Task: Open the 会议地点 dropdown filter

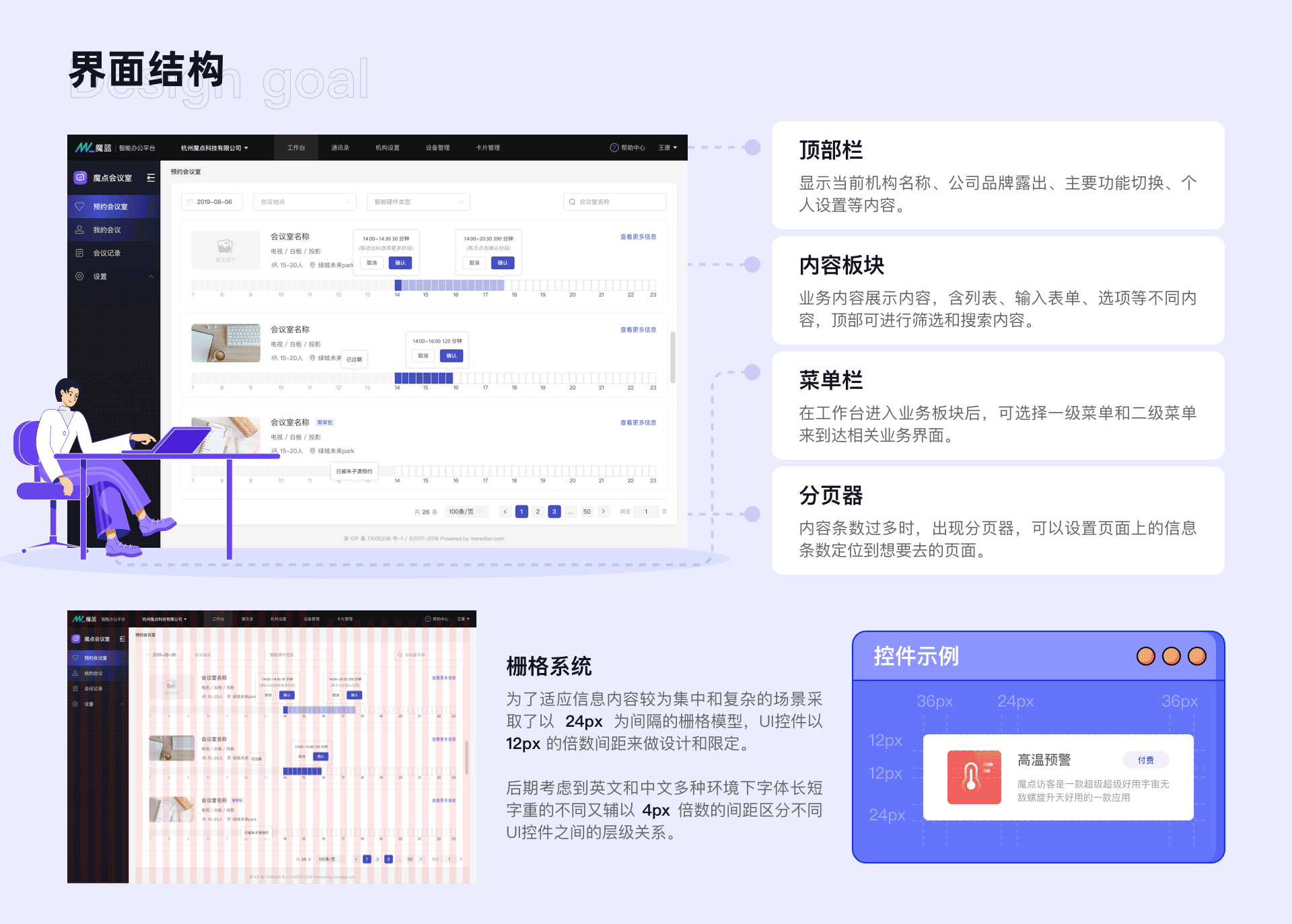Action: (x=305, y=202)
